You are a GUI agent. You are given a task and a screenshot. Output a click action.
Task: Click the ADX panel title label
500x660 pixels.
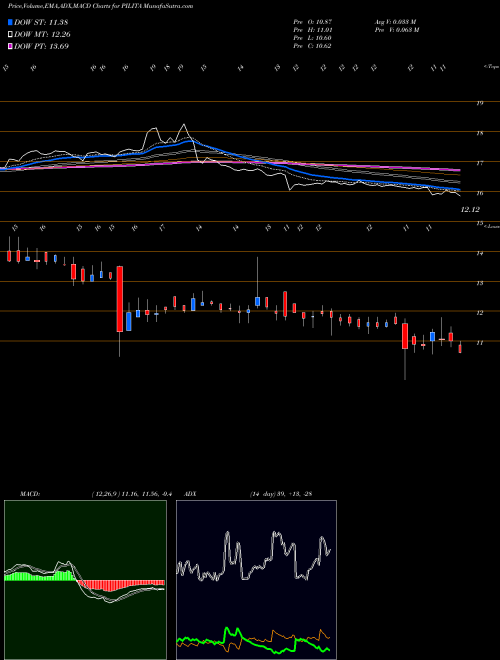[191, 494]
